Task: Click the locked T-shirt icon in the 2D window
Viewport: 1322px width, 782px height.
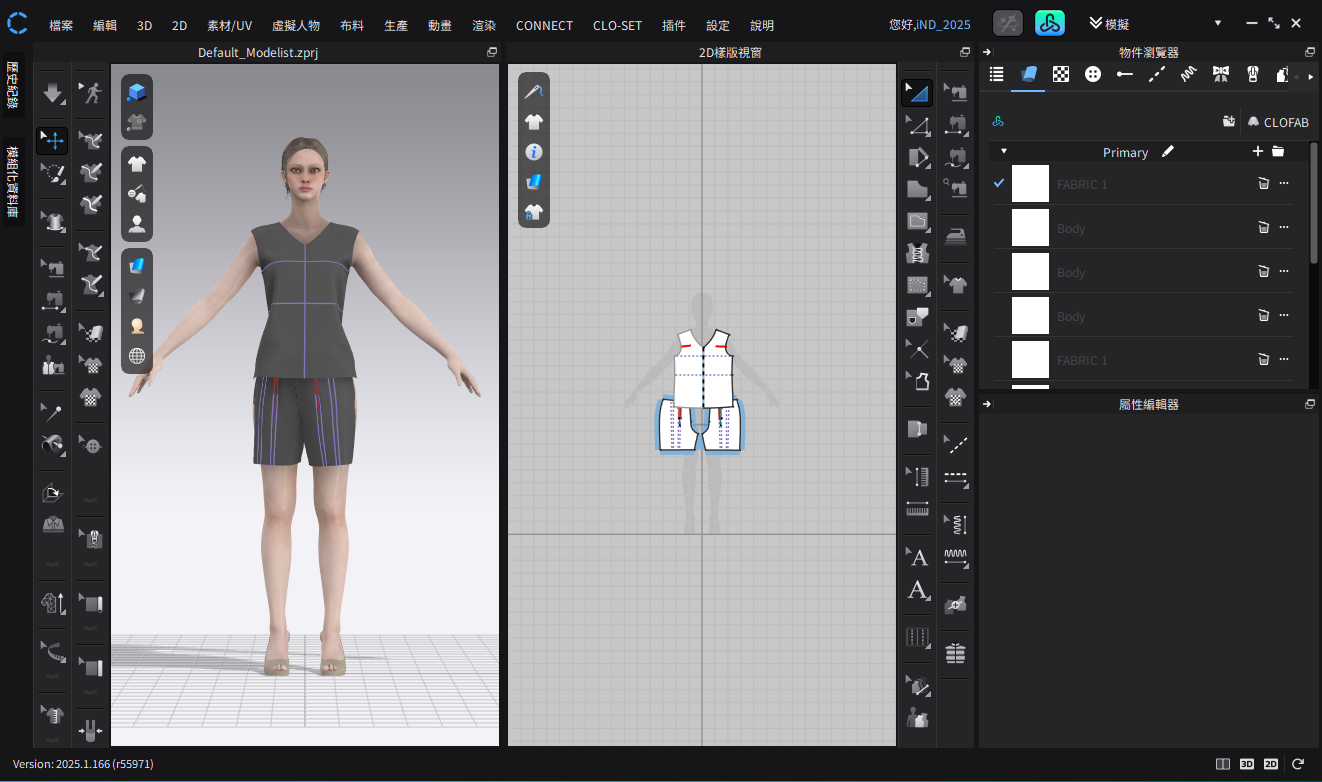Action: [x=534, y=212]
